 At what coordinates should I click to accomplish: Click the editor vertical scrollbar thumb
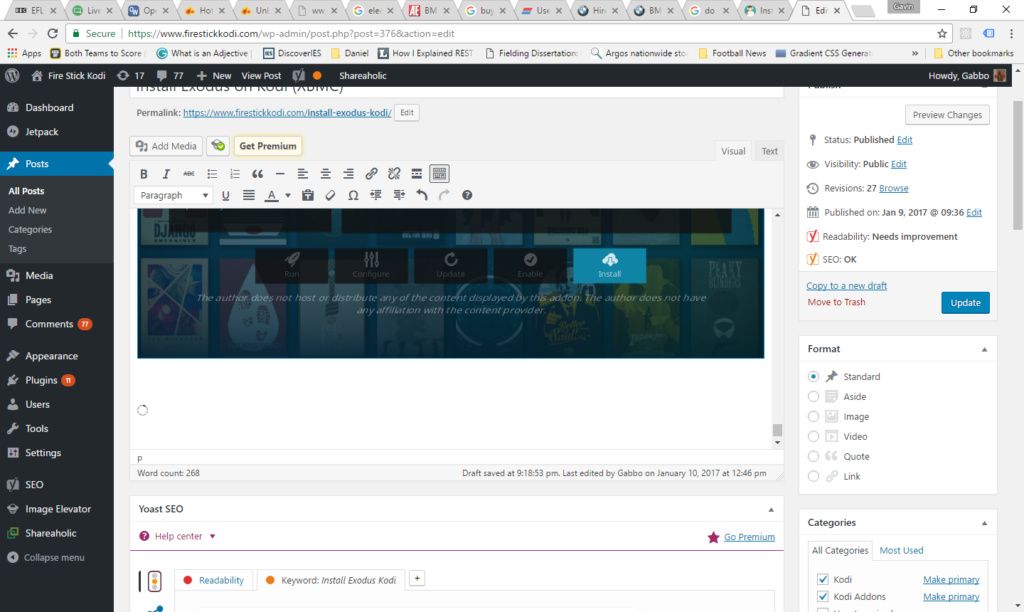[777, 430]
